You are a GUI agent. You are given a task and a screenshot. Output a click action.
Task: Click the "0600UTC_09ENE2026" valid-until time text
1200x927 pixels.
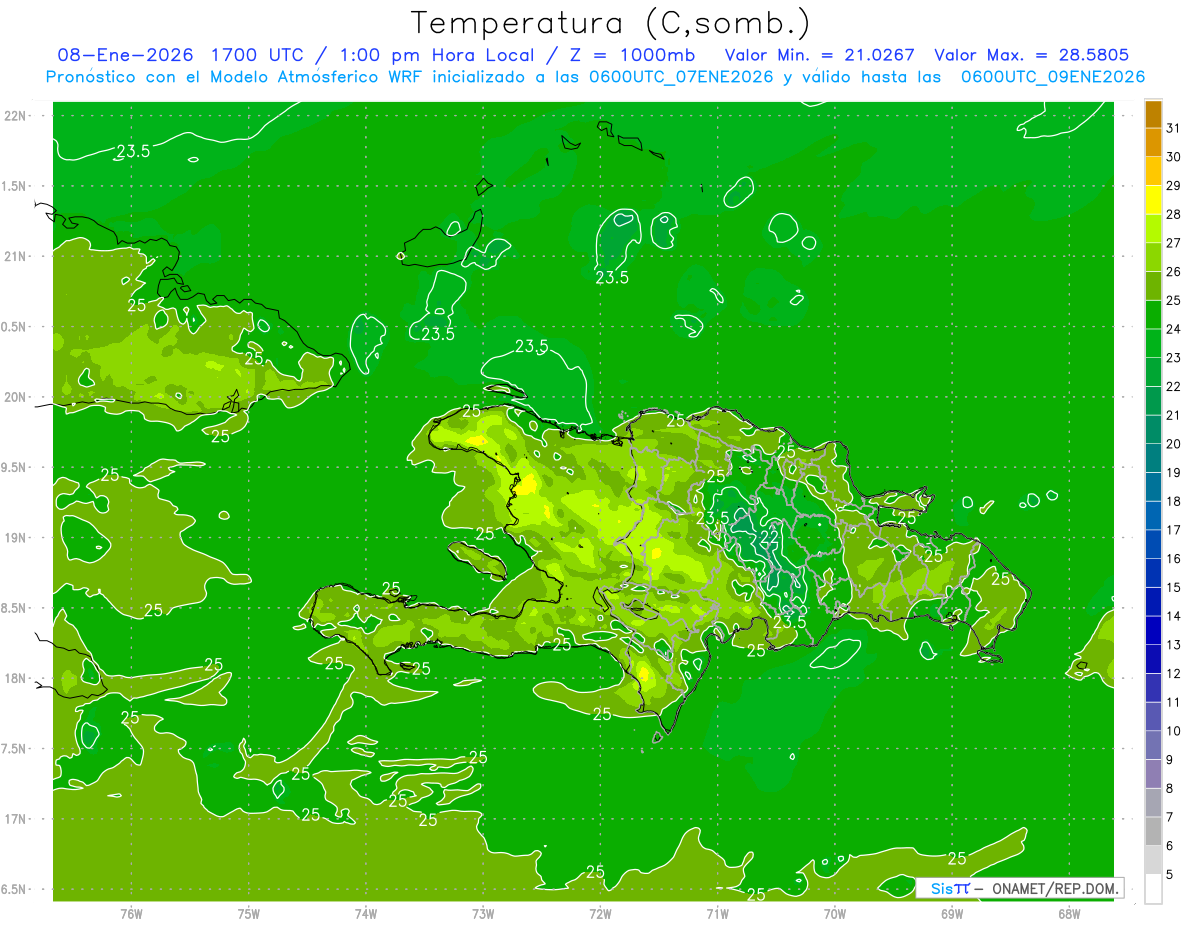(1053, 77)
